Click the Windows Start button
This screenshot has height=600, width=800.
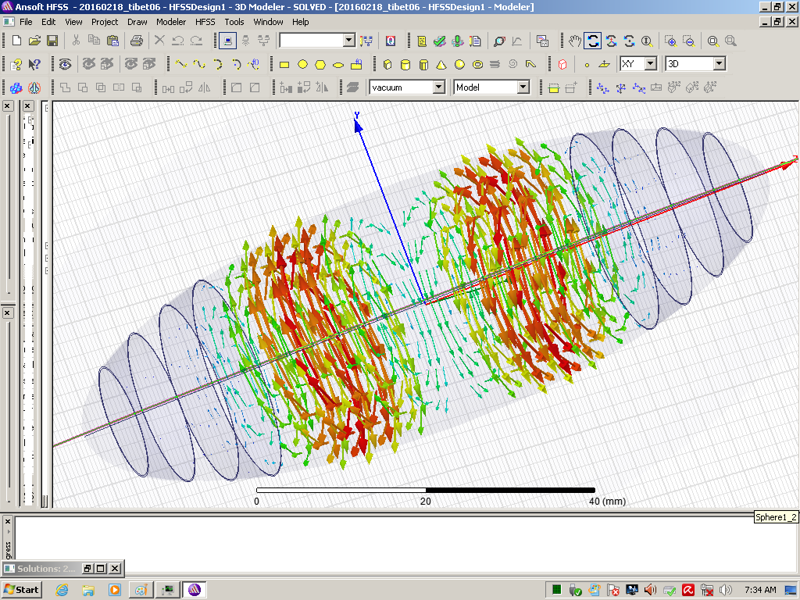click(x=22, y=590)
